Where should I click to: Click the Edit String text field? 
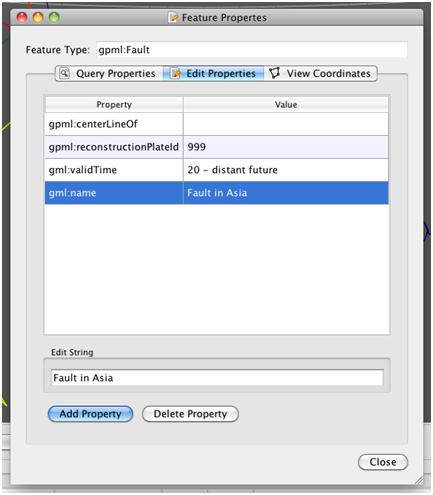[217, 378]
